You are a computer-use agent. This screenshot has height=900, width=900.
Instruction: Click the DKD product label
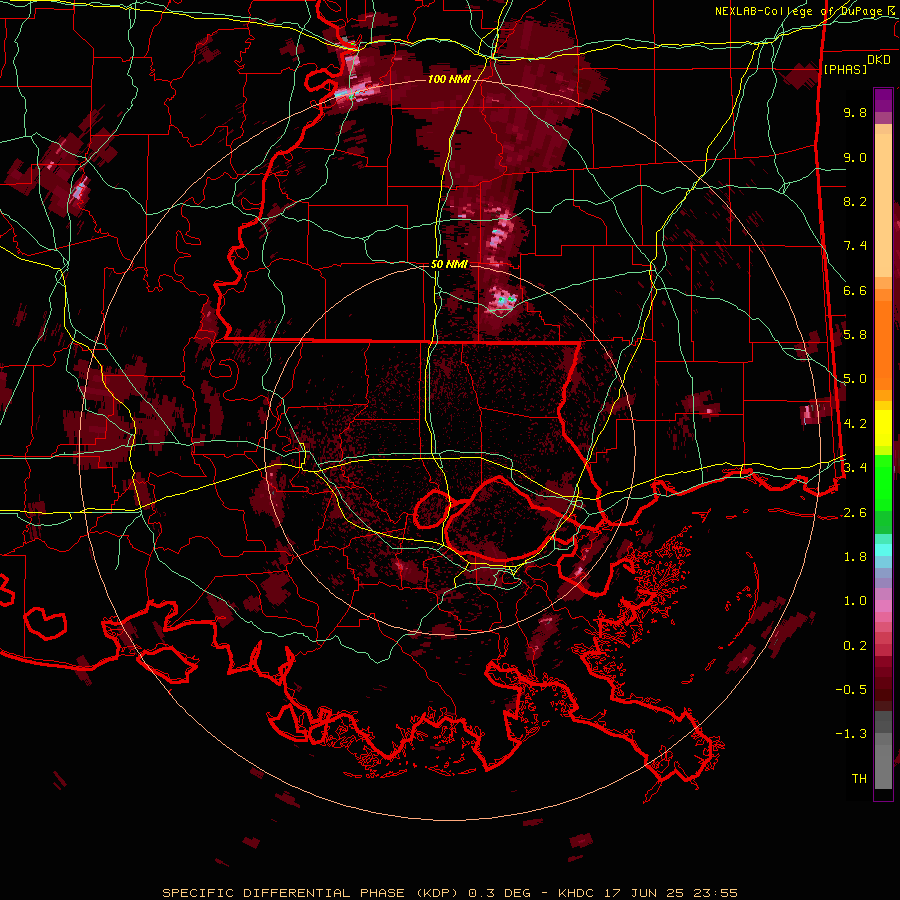[879, 60]
